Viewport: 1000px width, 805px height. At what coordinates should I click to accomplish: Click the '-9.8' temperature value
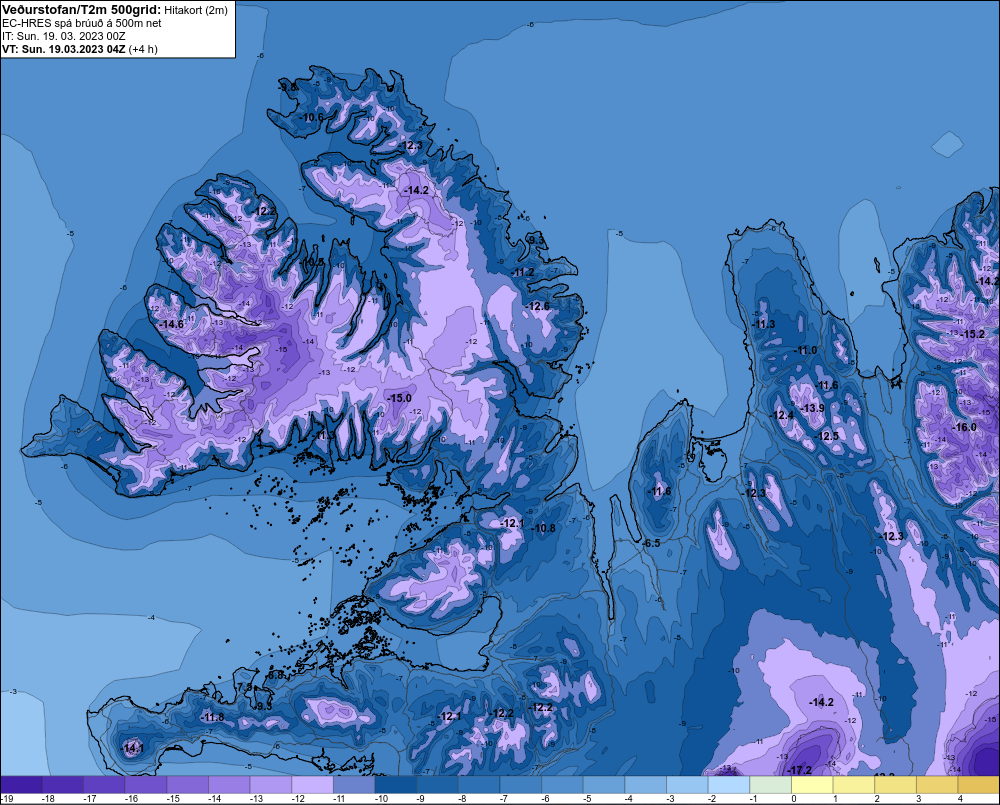click(x=289, y=87)
